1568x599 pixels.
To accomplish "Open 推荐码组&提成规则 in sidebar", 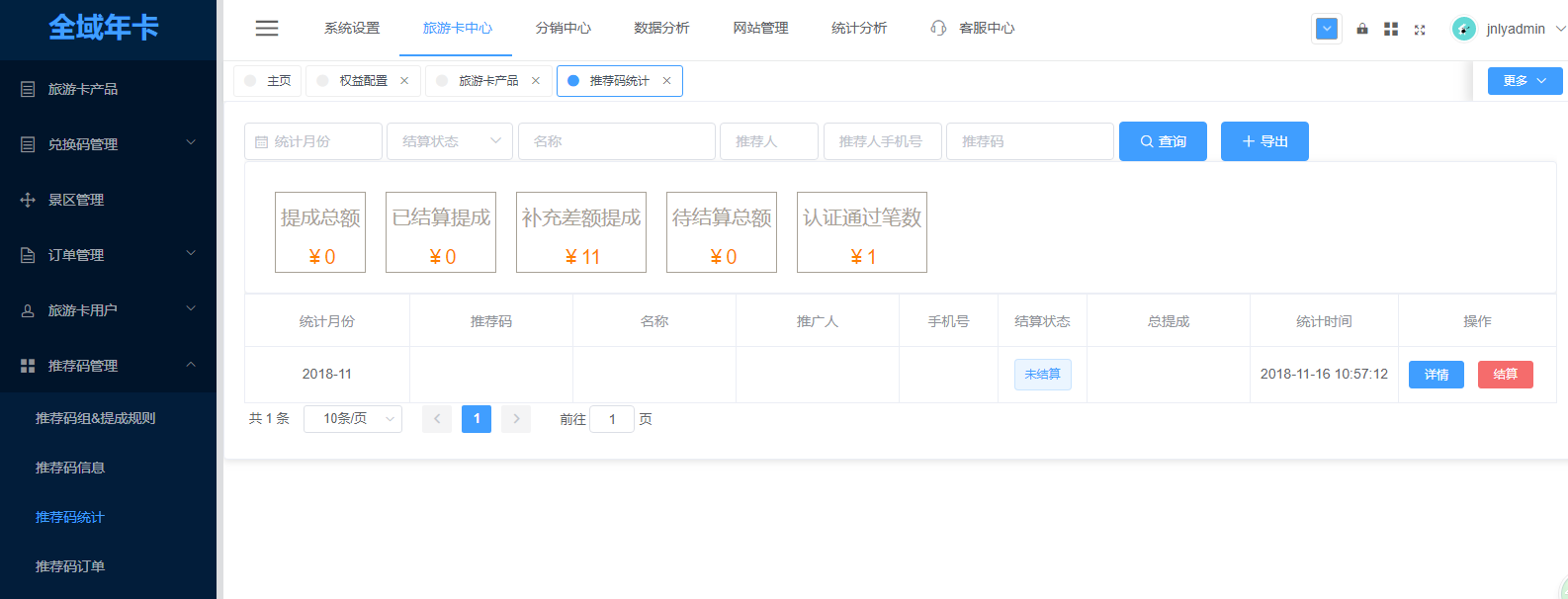I will click(x=95, y=418).
